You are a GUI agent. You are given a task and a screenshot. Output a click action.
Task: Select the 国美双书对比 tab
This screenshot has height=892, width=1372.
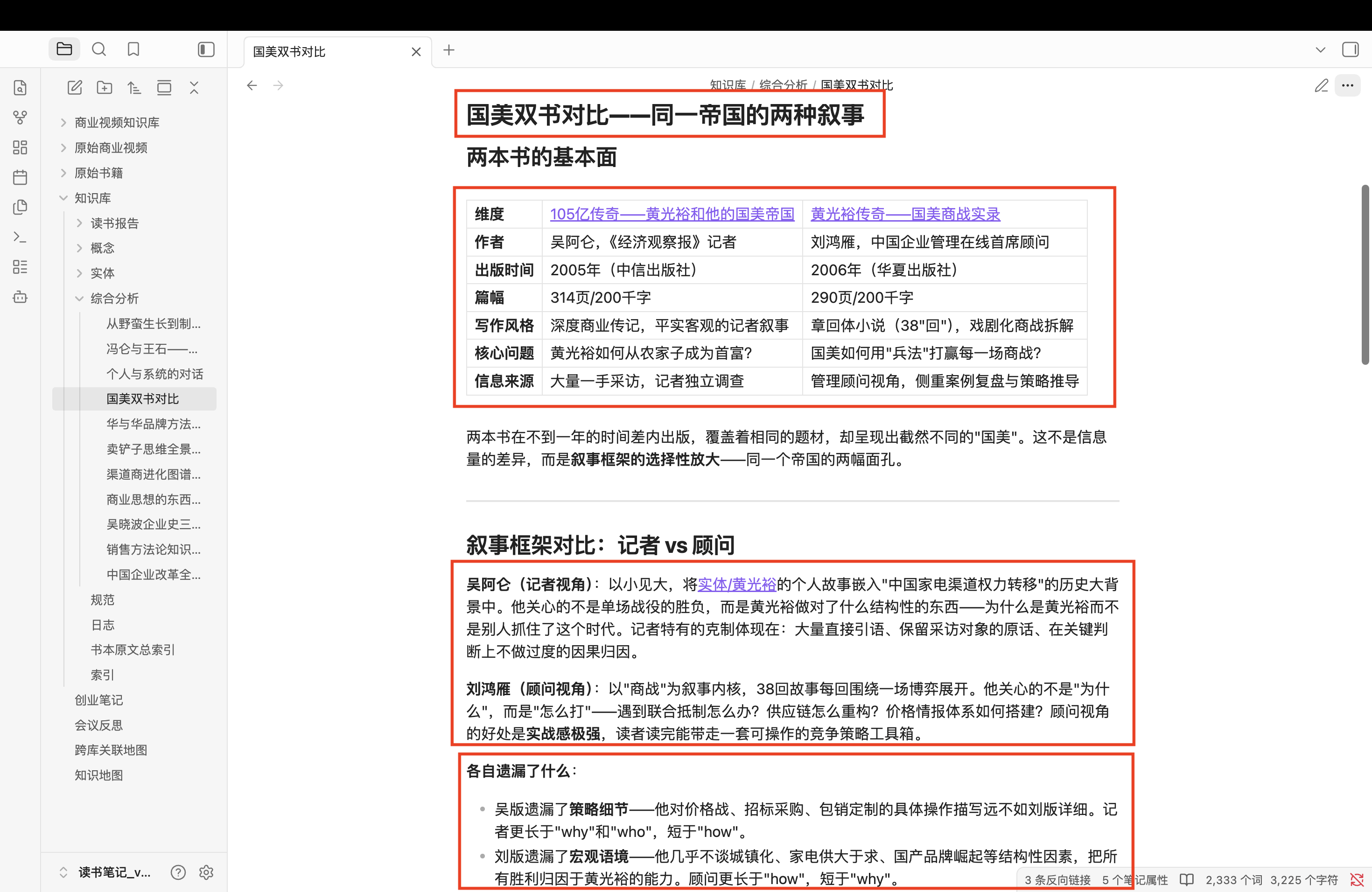pyautogui.click(x=337, y=52)
